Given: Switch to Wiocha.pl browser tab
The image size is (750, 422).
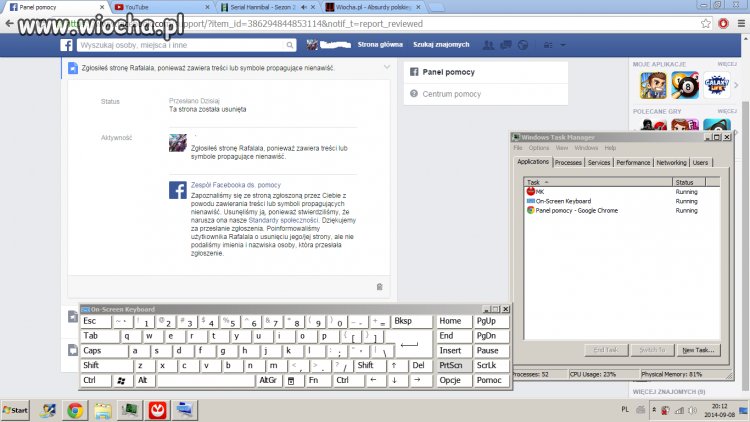Looking at the screenshot, I should 372,7.
